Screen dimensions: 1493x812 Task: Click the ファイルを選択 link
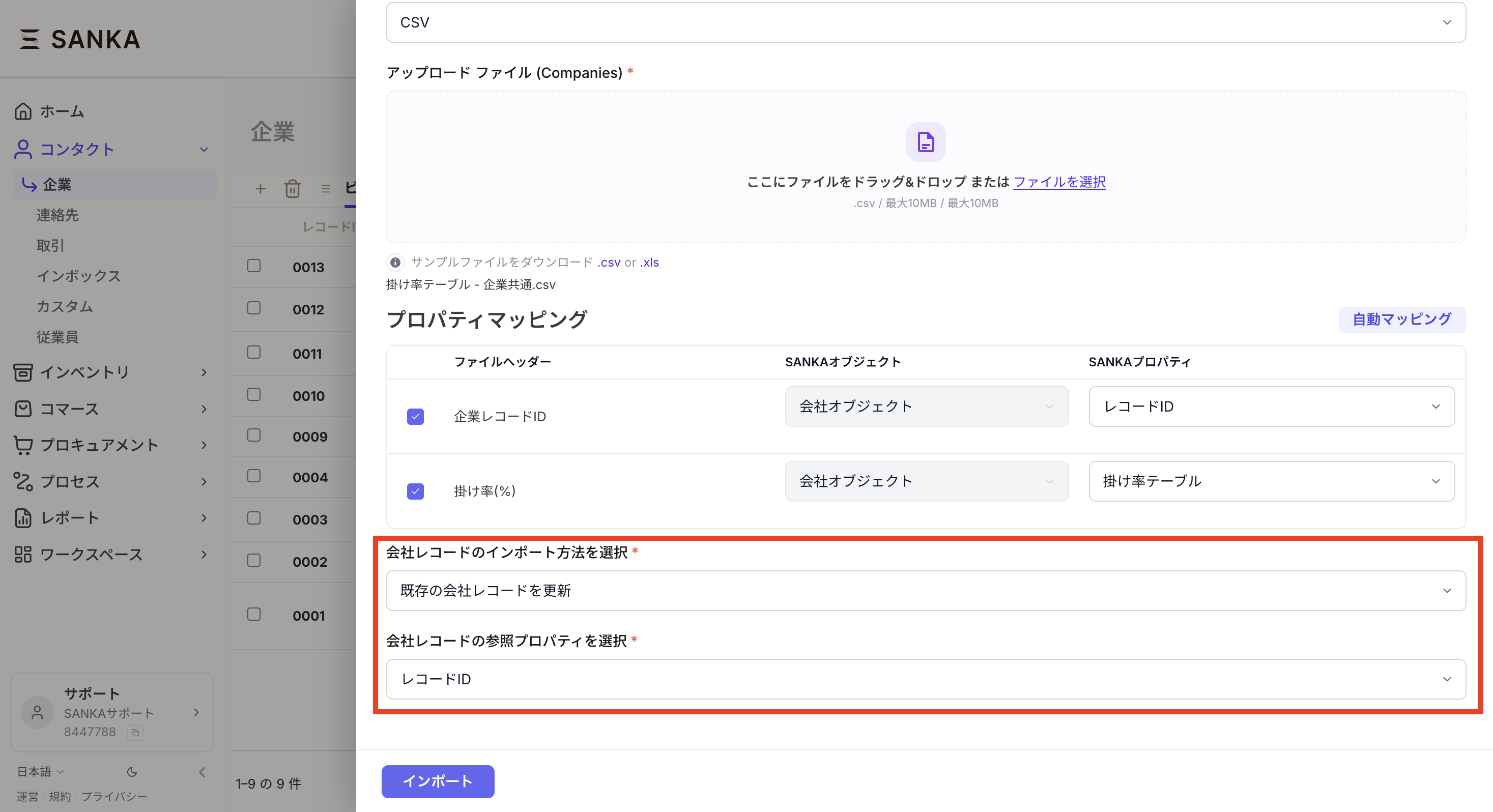point(1059,182)
